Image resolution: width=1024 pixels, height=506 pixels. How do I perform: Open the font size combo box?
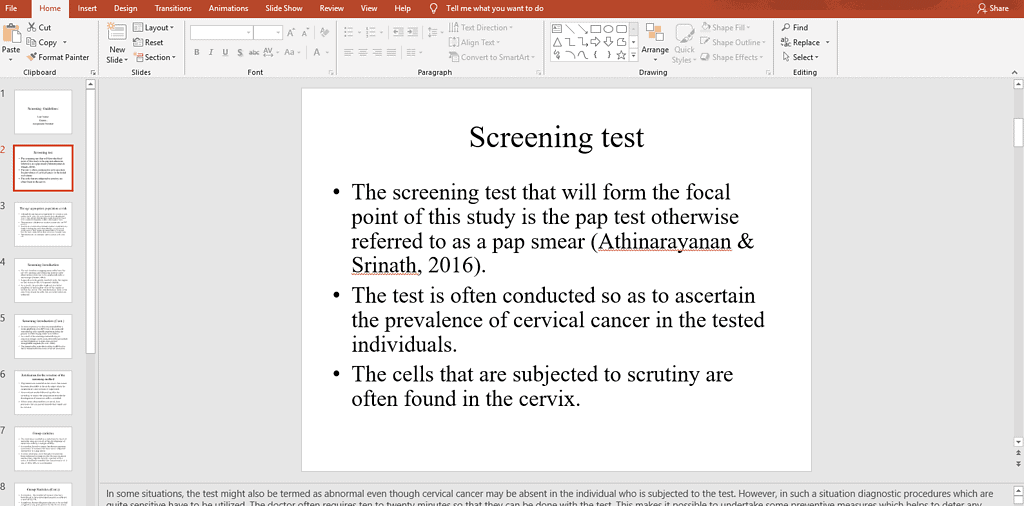tap(268, 33)
